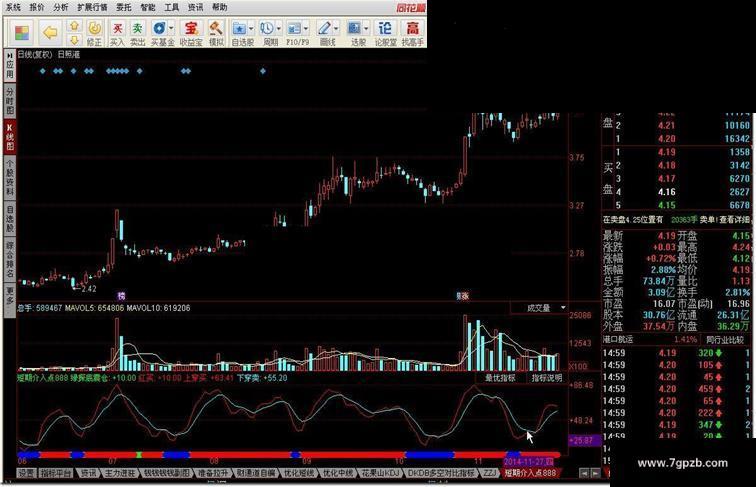Select the 短期介入点888 indicator tab

[530, 473]
